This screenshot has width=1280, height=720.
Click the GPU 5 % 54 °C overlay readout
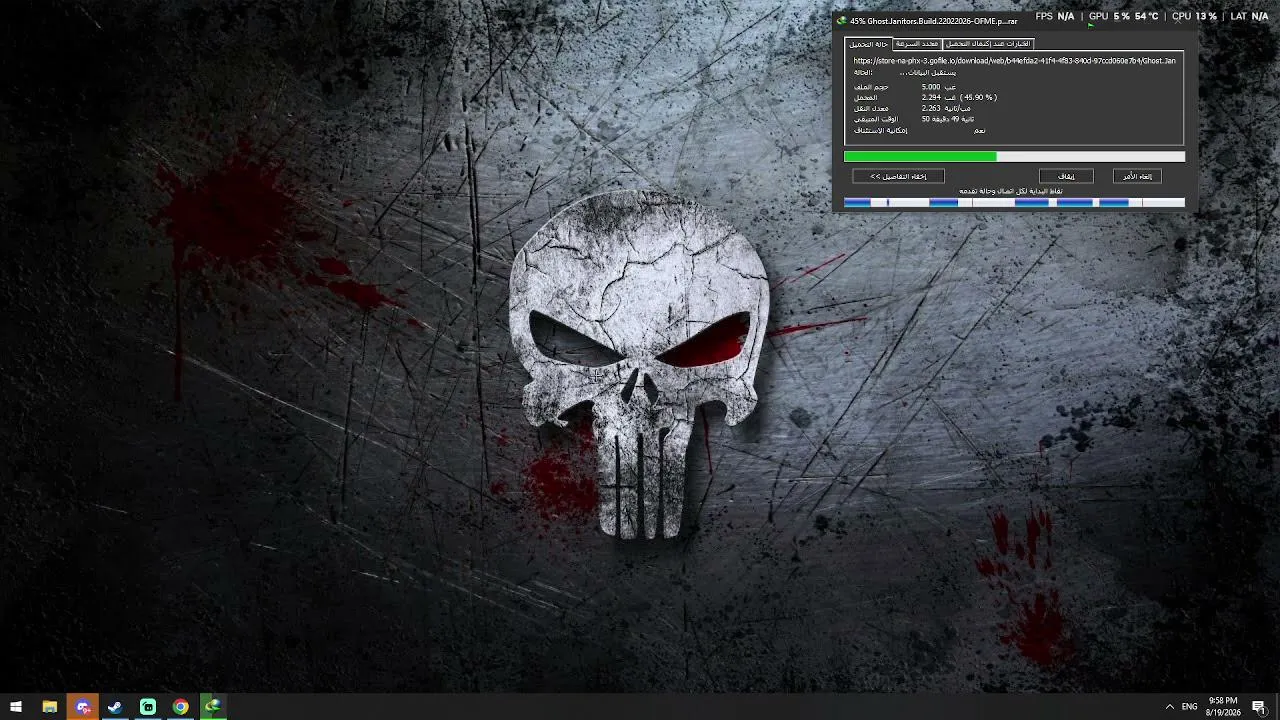coord(1124,16)
